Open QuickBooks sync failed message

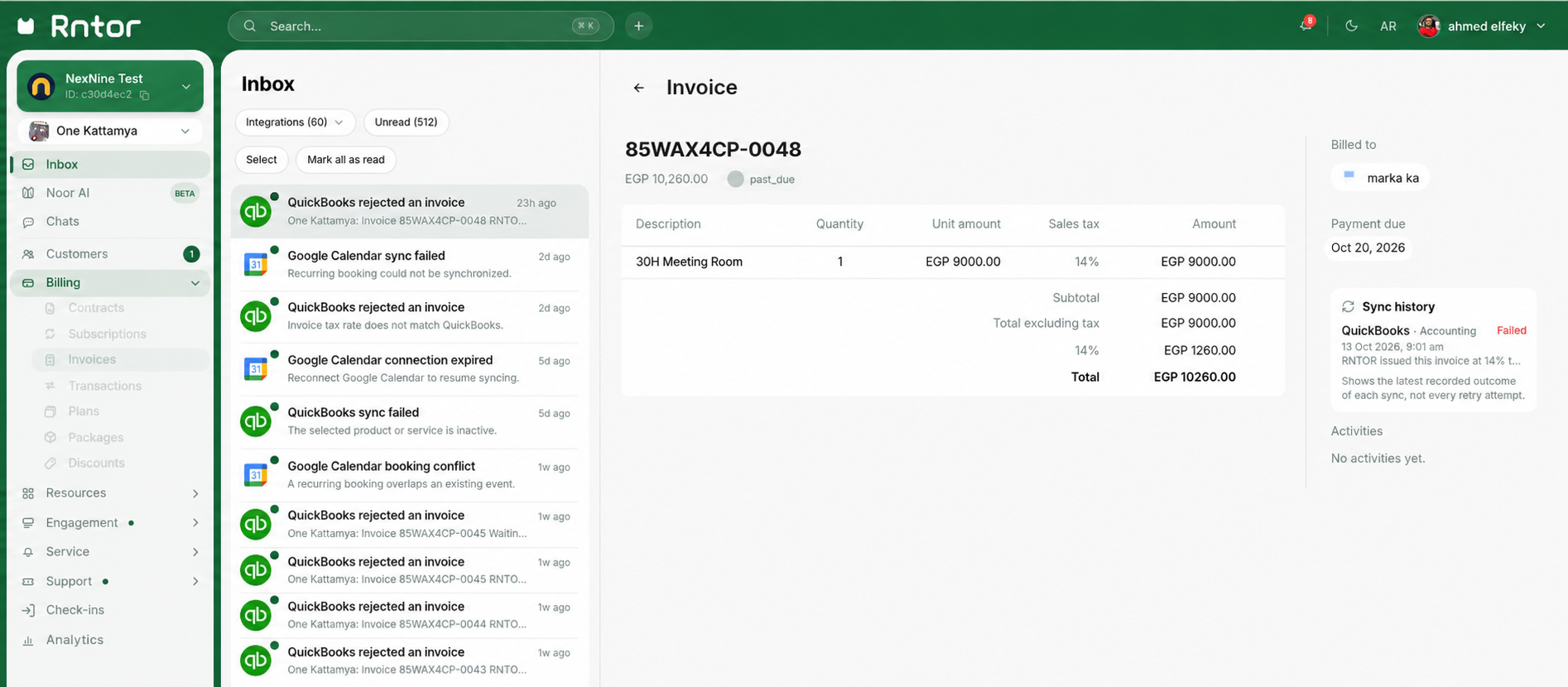pos(410,420)
